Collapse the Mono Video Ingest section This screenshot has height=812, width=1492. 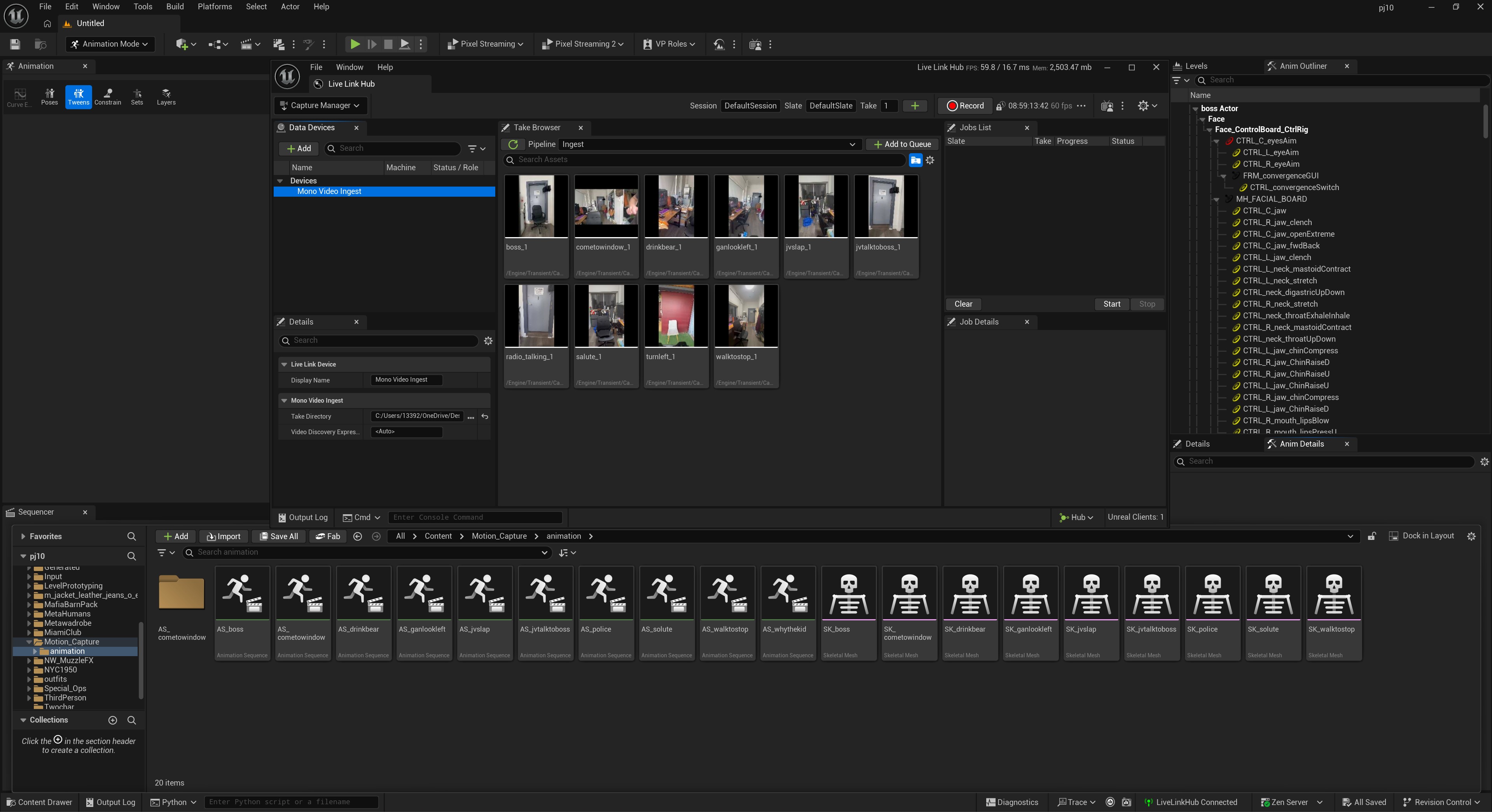pyautogui.click(x=285, y=400)
